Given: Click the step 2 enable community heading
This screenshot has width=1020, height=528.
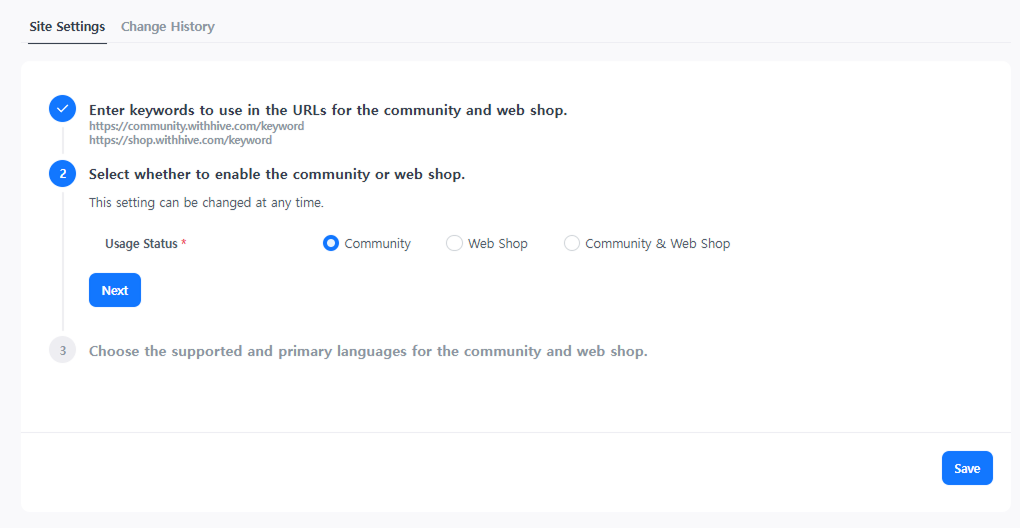Looking at the screenshot, I should click(277, 174).
